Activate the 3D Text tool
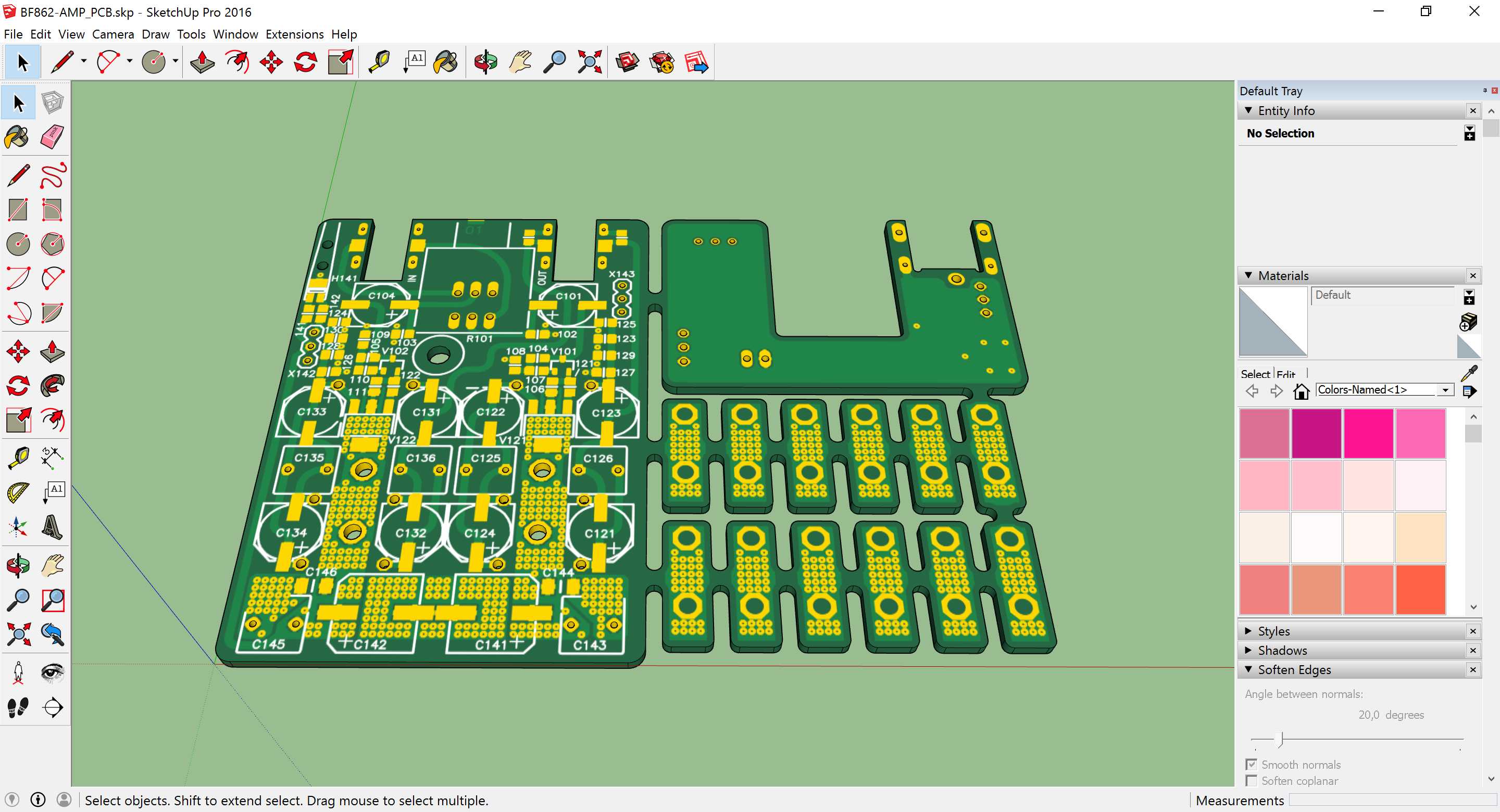The width and height of the screenshot is (1500, 812). tap(53, 527)
